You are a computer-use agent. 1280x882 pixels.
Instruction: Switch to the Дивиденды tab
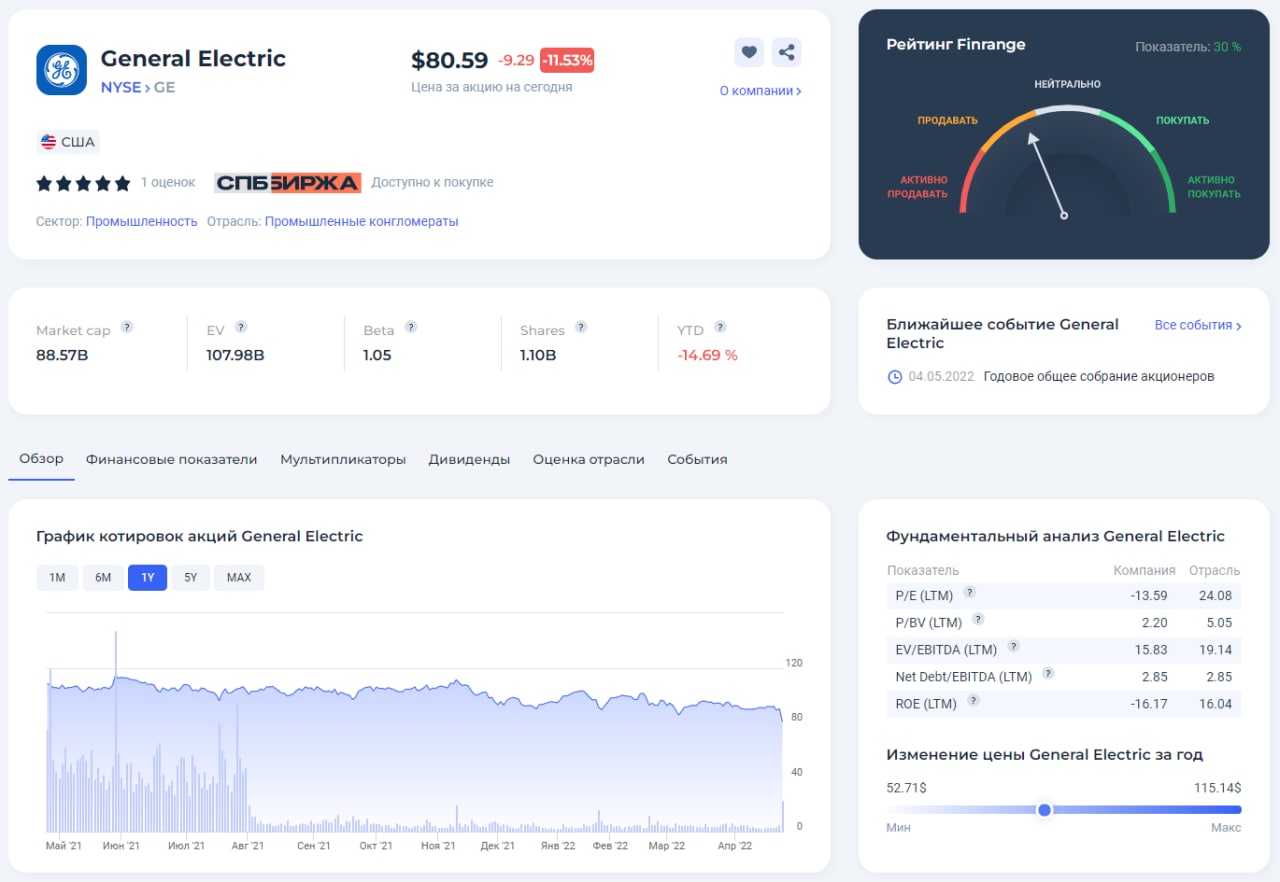coord(469,459)
